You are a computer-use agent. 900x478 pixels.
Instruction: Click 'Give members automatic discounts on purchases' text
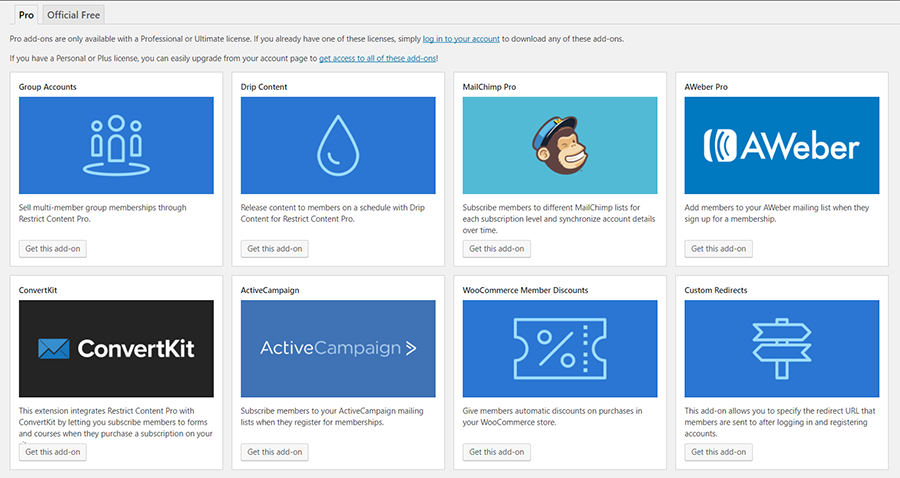[552, 417]
